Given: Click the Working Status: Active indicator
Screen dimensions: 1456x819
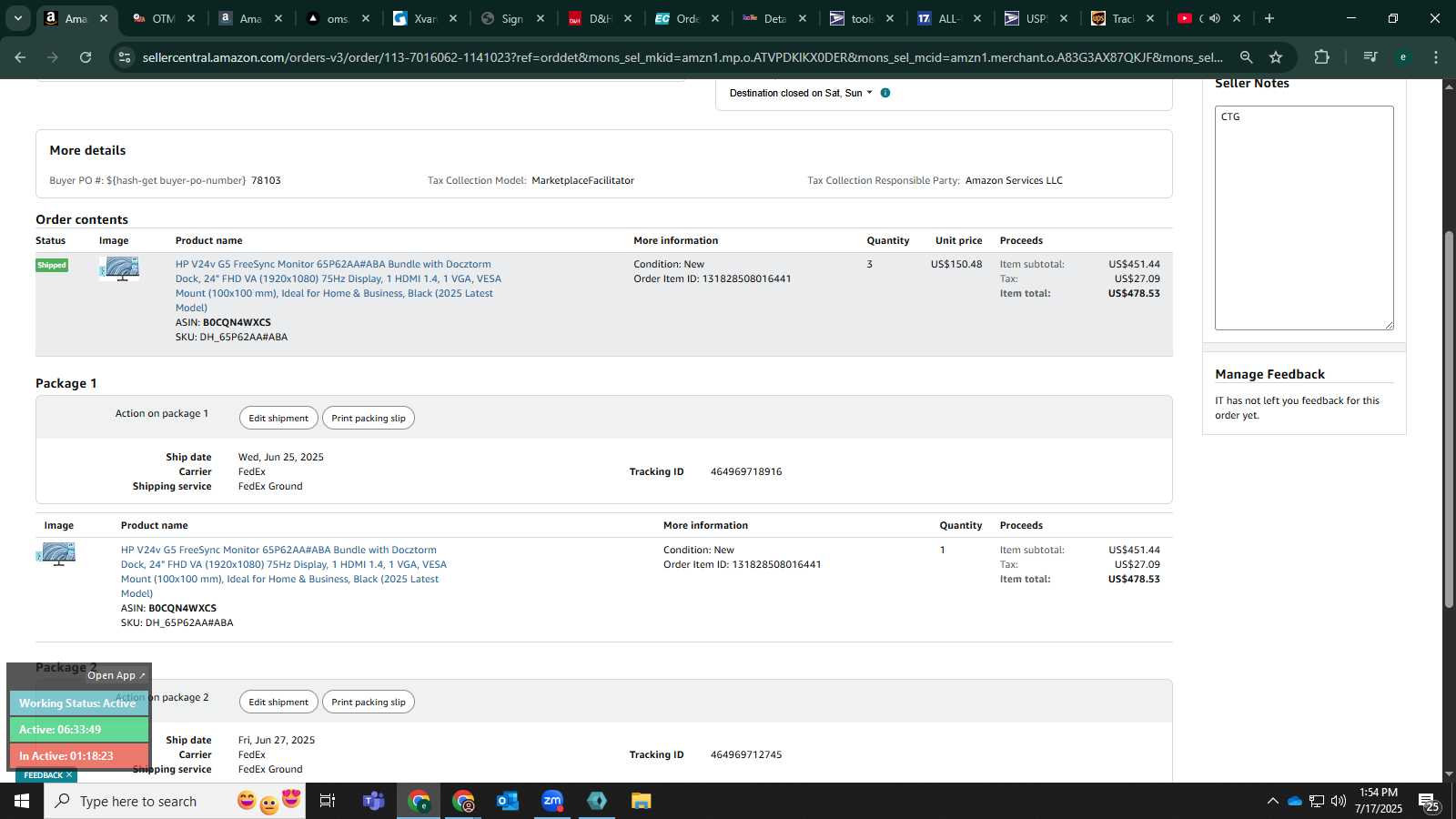Looking at the screenshot, I should click(78, 703).
